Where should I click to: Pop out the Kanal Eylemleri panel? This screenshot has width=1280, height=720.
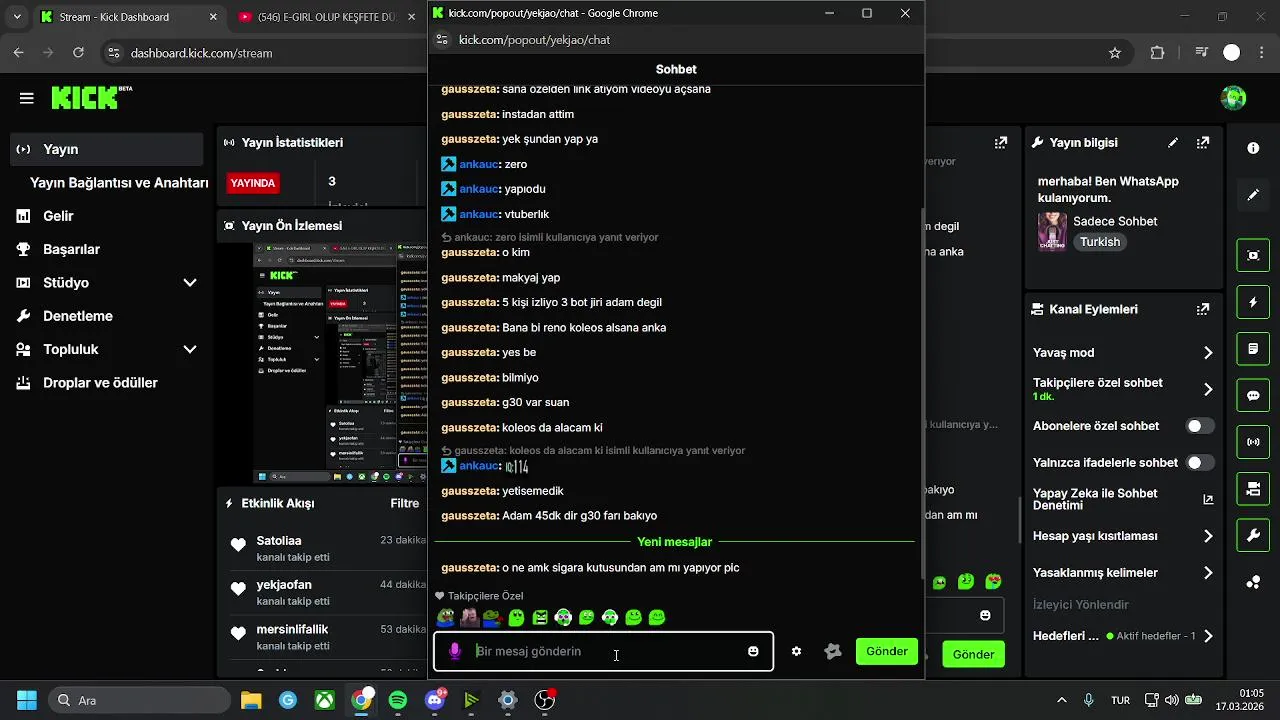pyautogui.click(x=1203, y=310)
